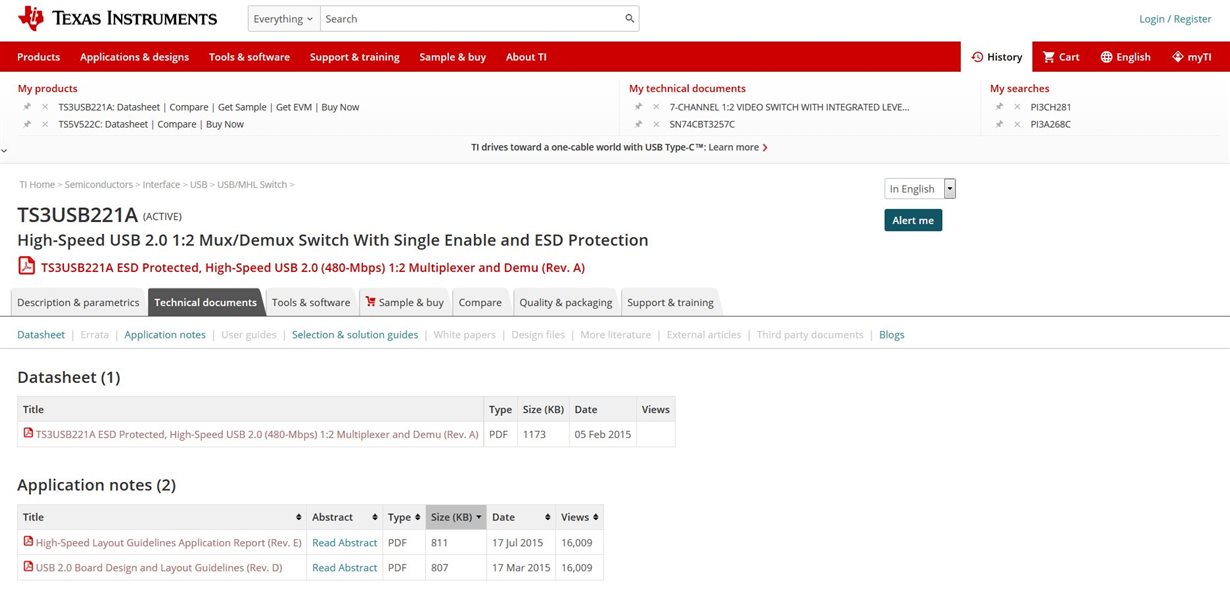
Task: Open About TI menu
Action: pos(526,57)
